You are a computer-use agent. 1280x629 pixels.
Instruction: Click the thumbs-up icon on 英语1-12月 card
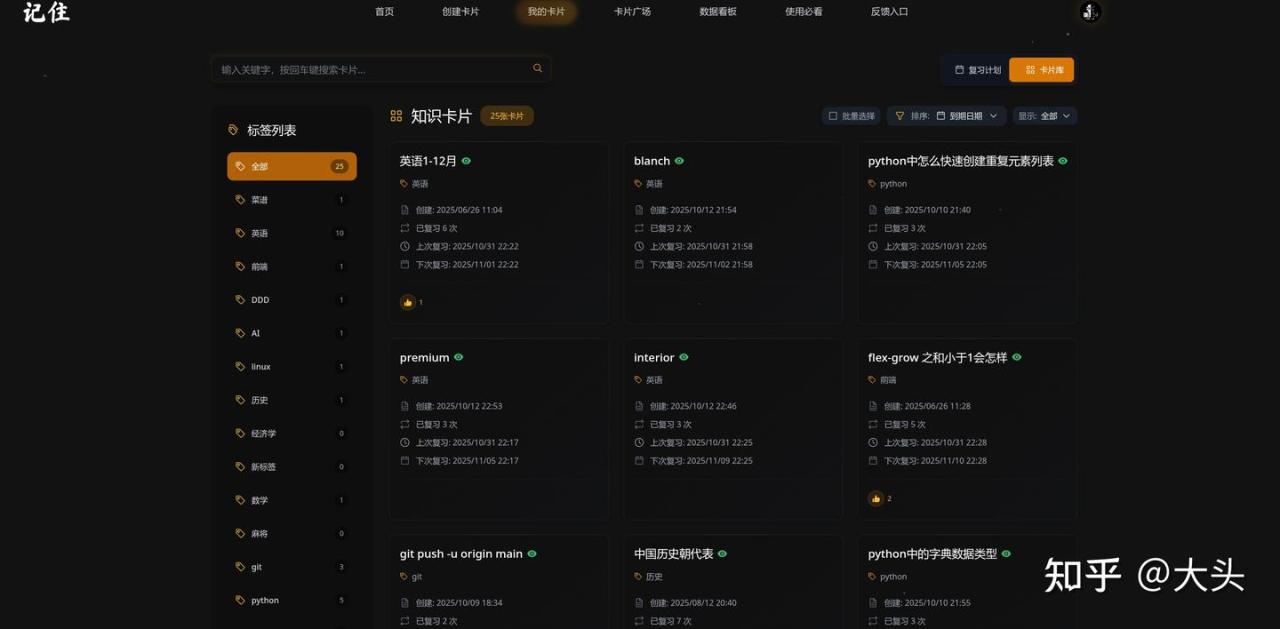point(408,302)
